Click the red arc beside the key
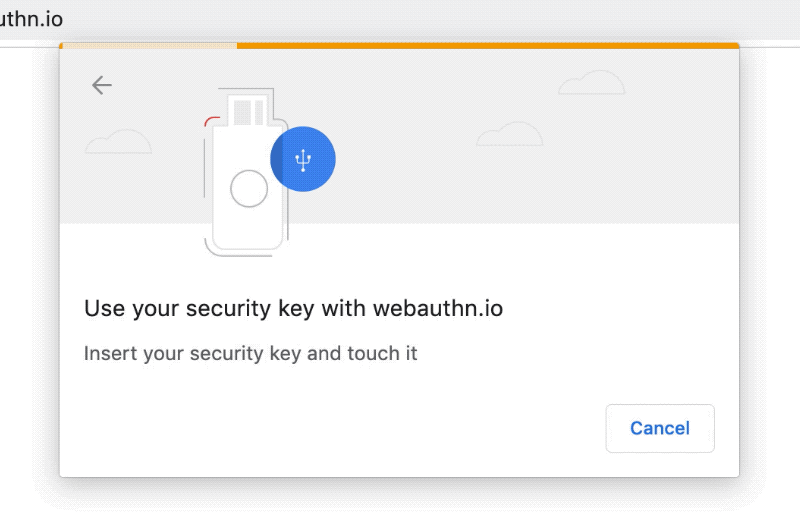The width and height of the screenshot is (800, 527). coord(211,121)
